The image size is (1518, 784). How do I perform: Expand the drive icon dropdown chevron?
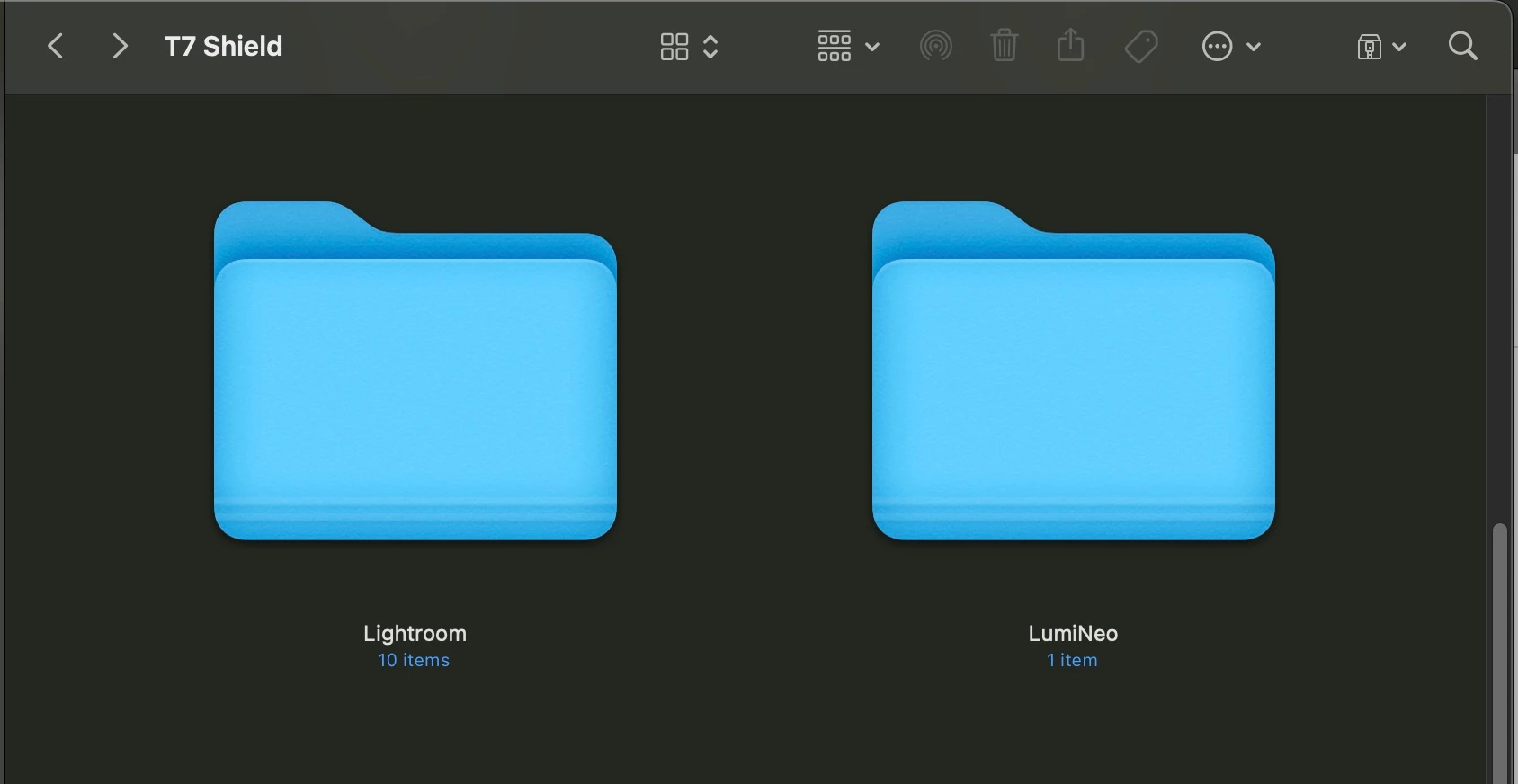1399,47
